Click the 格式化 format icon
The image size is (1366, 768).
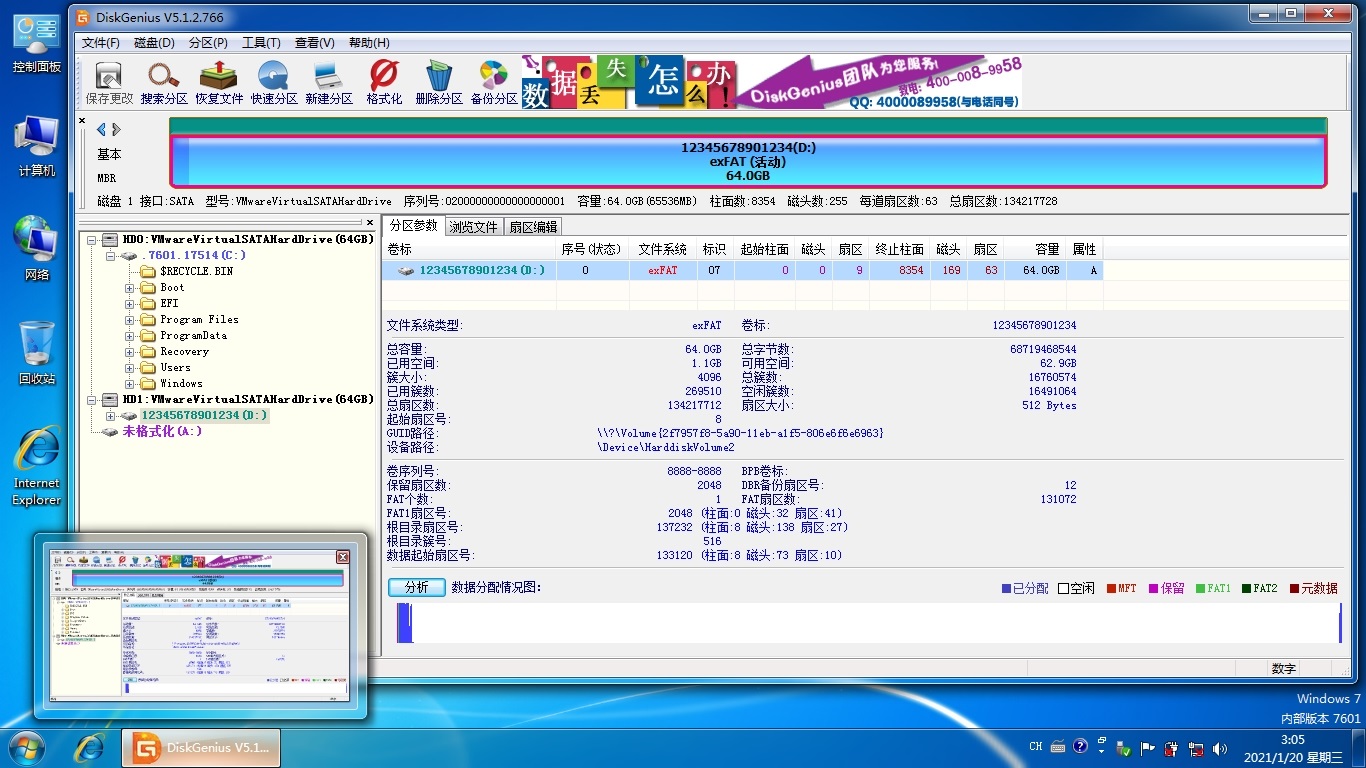pos(384,83)
